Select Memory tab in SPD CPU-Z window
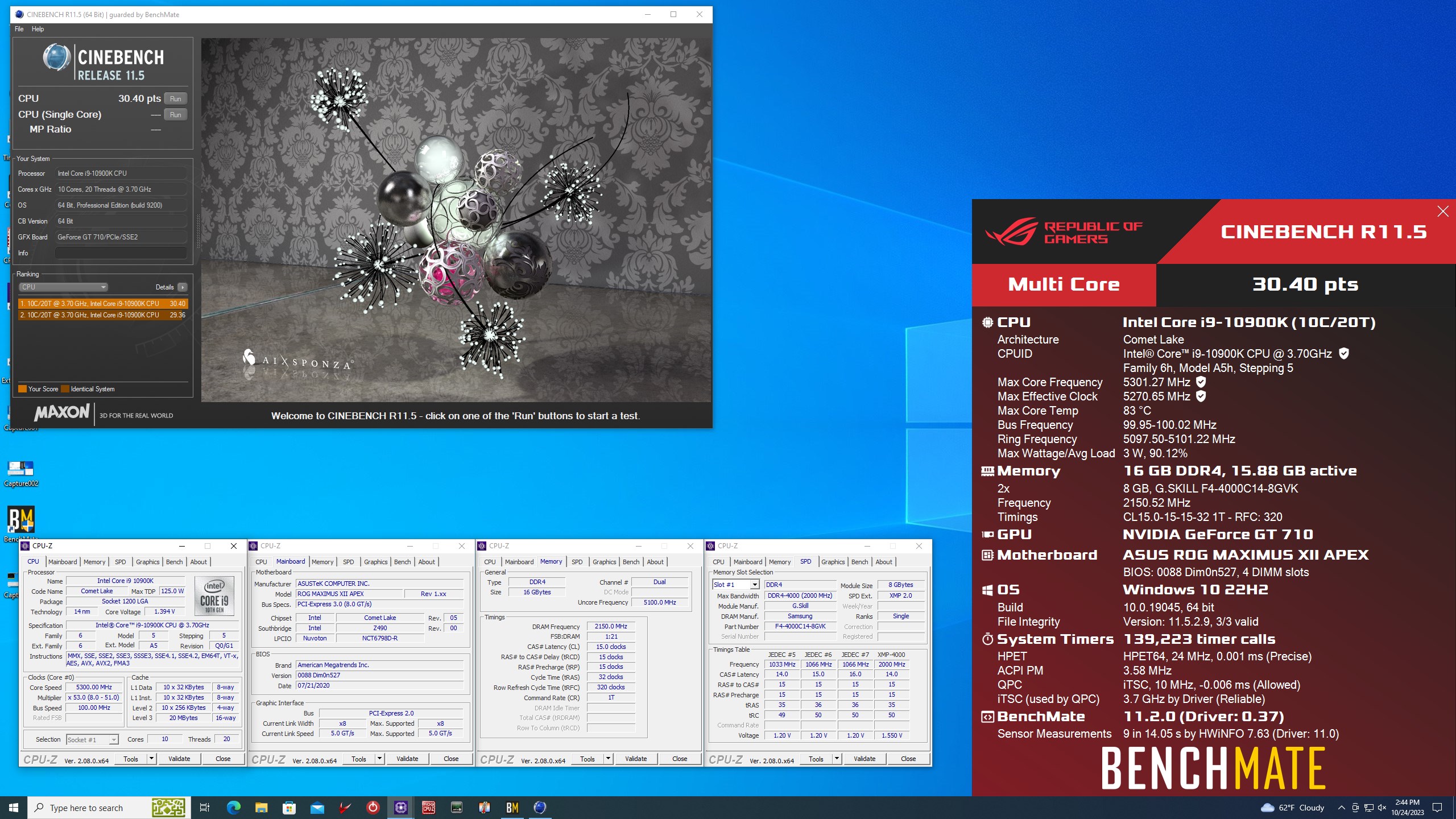This screenshot has width=1456, height=819. point(780,562)
